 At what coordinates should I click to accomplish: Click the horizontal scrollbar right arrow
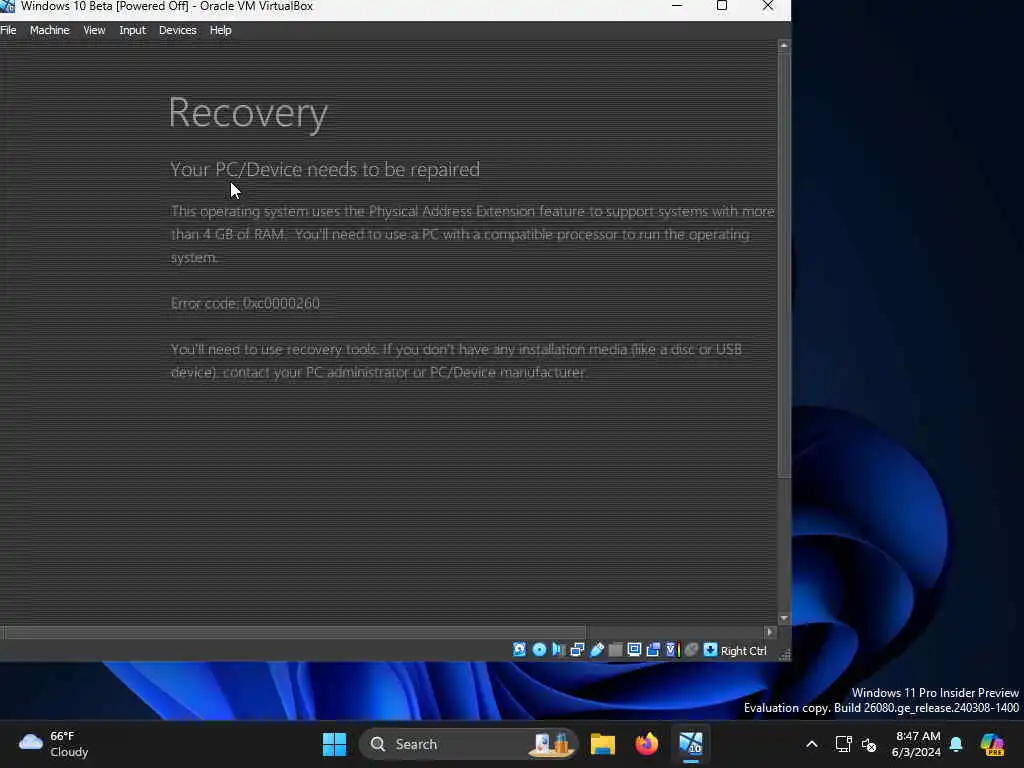(769, 632)
